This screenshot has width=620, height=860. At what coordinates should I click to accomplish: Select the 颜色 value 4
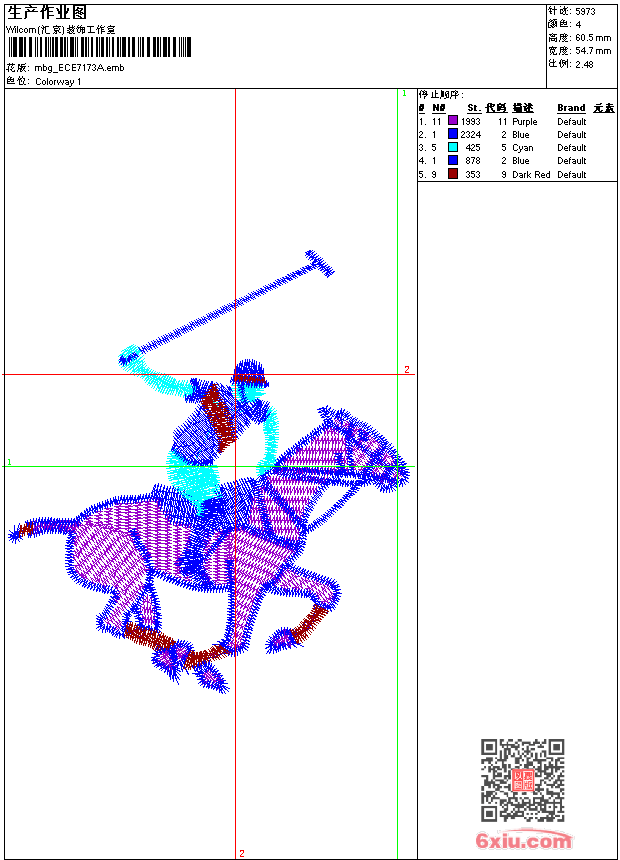pyautogui.click(x=578, y=24)
